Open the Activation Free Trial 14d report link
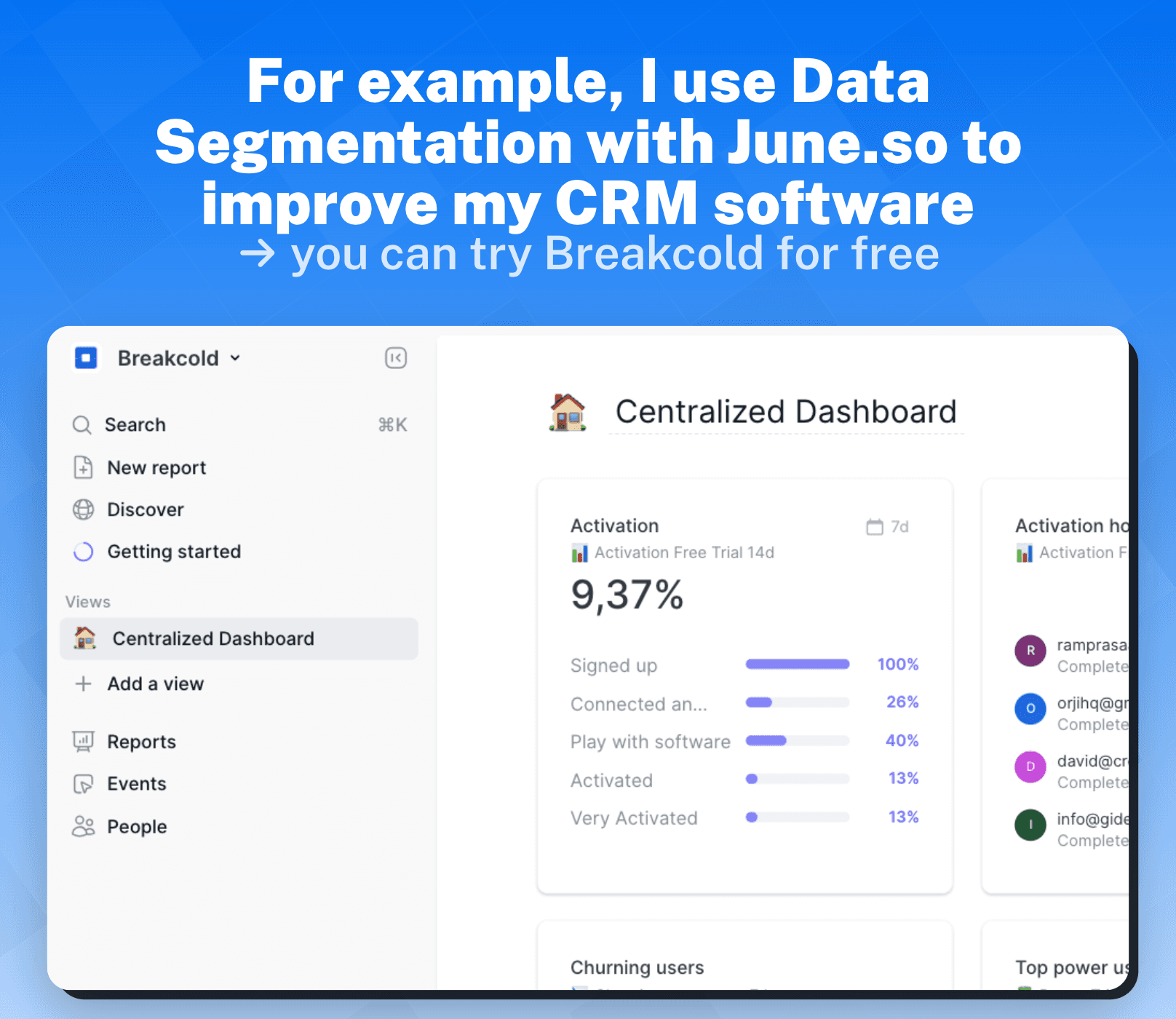Image resolution: width=1176 pixels, height=1019 pixels. pos(684,552)
